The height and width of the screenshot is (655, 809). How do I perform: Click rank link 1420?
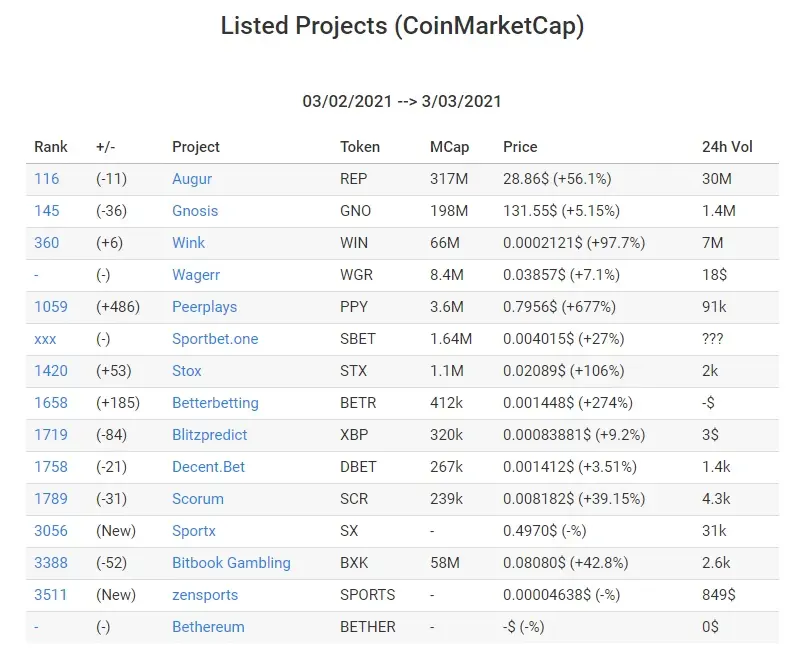click(51, 371)
